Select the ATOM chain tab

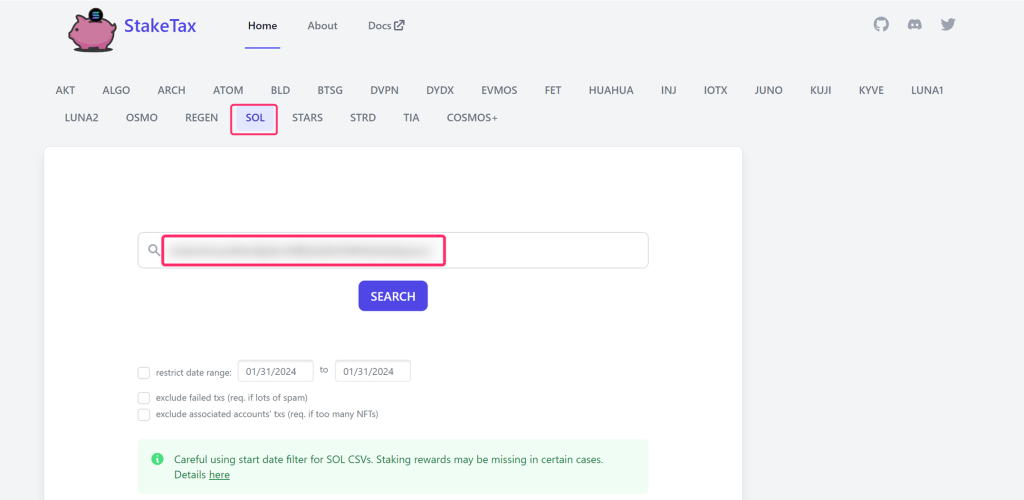click(x=228, y=90)
